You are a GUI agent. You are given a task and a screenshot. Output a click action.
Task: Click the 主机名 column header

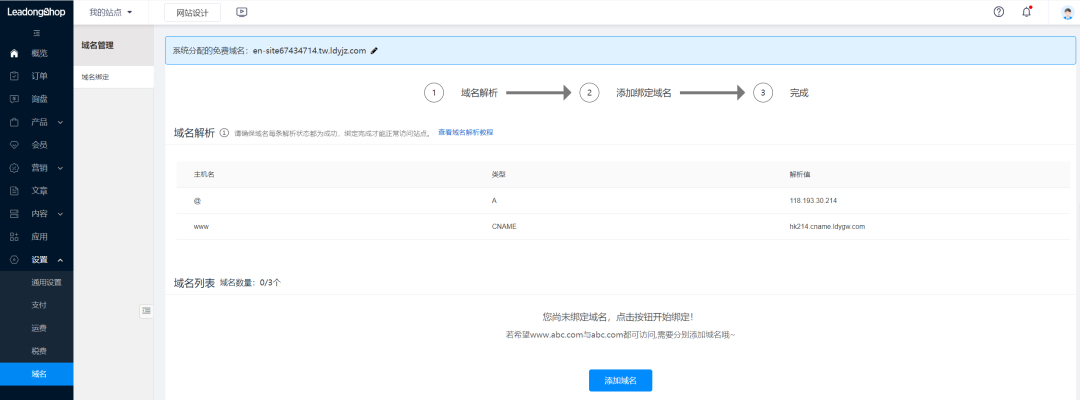204,175
